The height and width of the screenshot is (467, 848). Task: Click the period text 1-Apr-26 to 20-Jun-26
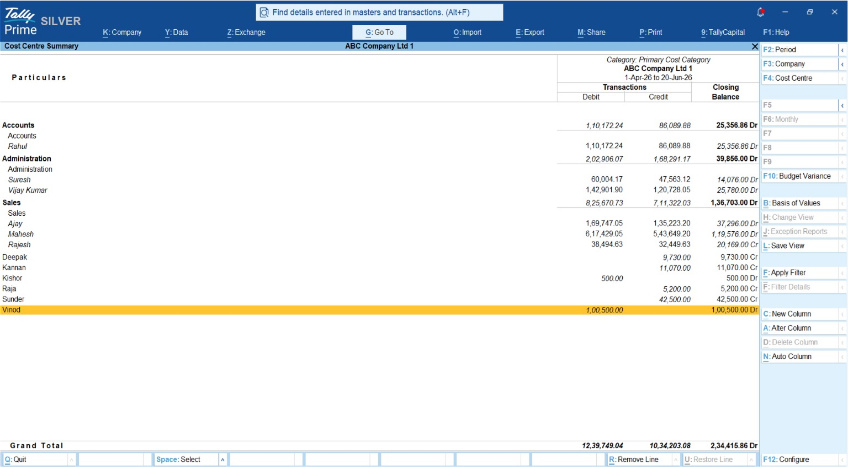pos(658,78)
